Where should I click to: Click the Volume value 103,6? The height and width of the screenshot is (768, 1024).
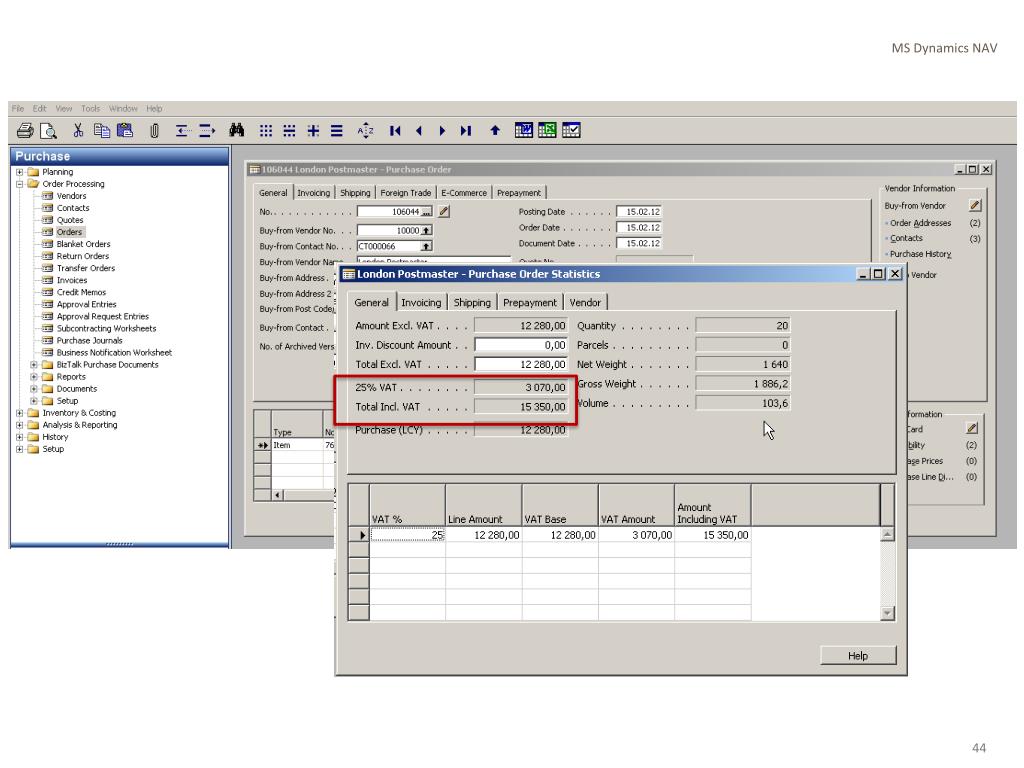pos(743,404)
